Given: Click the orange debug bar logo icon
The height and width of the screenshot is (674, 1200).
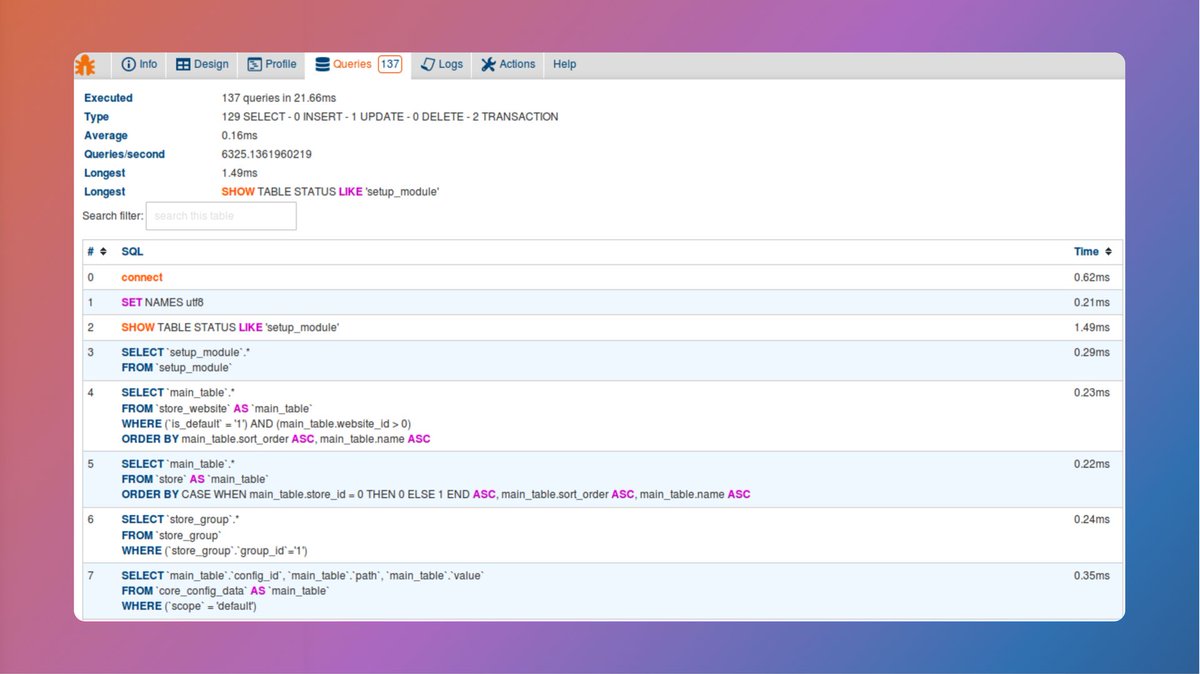Looking at the screenshot, I should (86, 65).
